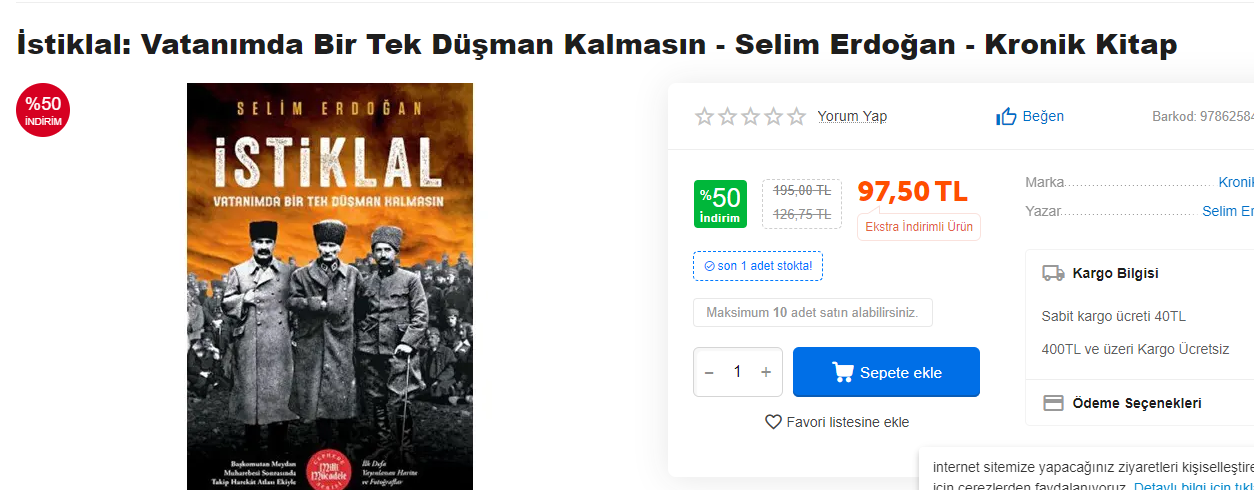Open the Yorum Yap review link

click(852, 116)
